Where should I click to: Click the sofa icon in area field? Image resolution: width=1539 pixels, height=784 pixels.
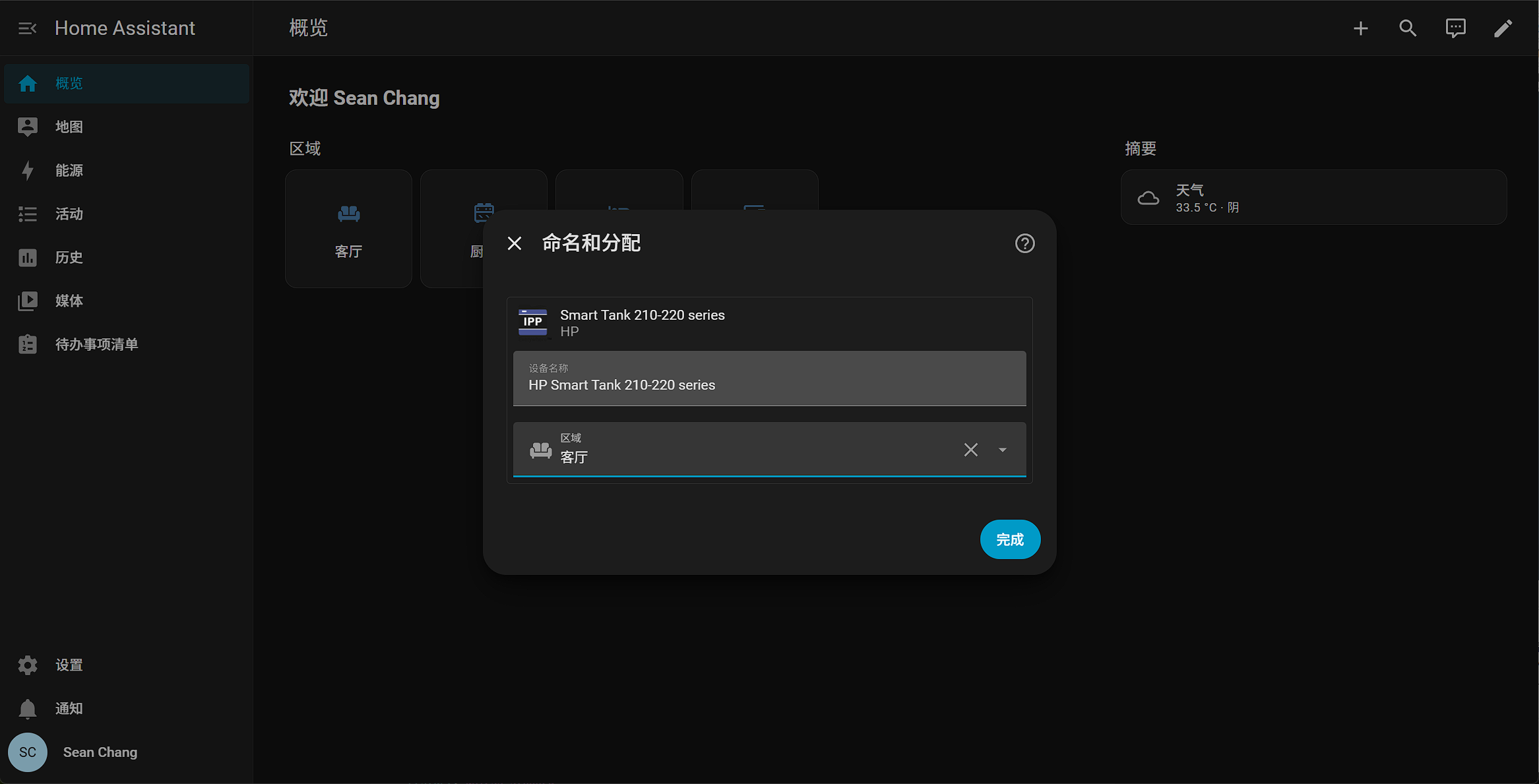click(541, 450)
